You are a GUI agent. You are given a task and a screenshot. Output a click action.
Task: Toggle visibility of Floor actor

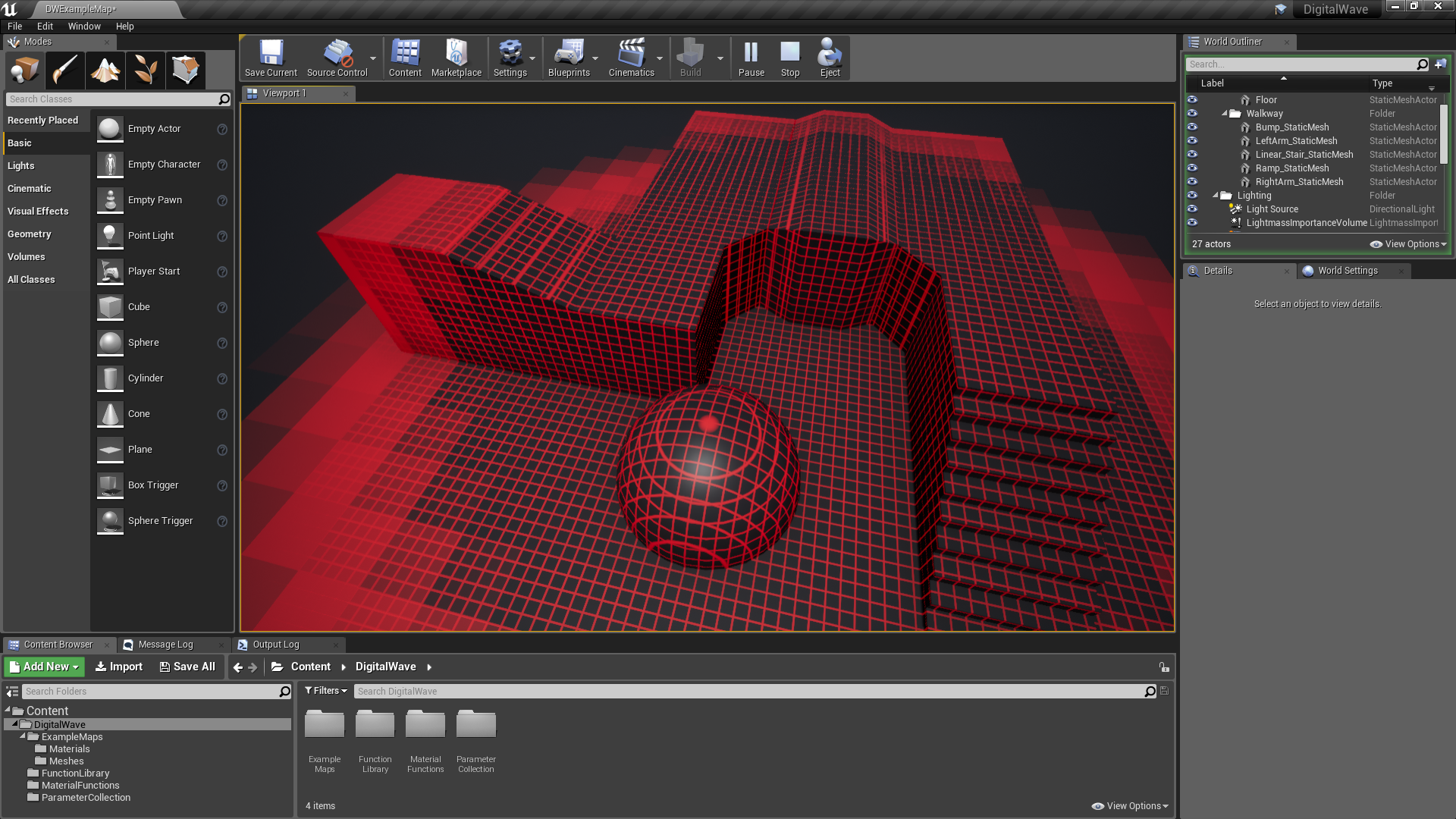(x=1192, y=100)
